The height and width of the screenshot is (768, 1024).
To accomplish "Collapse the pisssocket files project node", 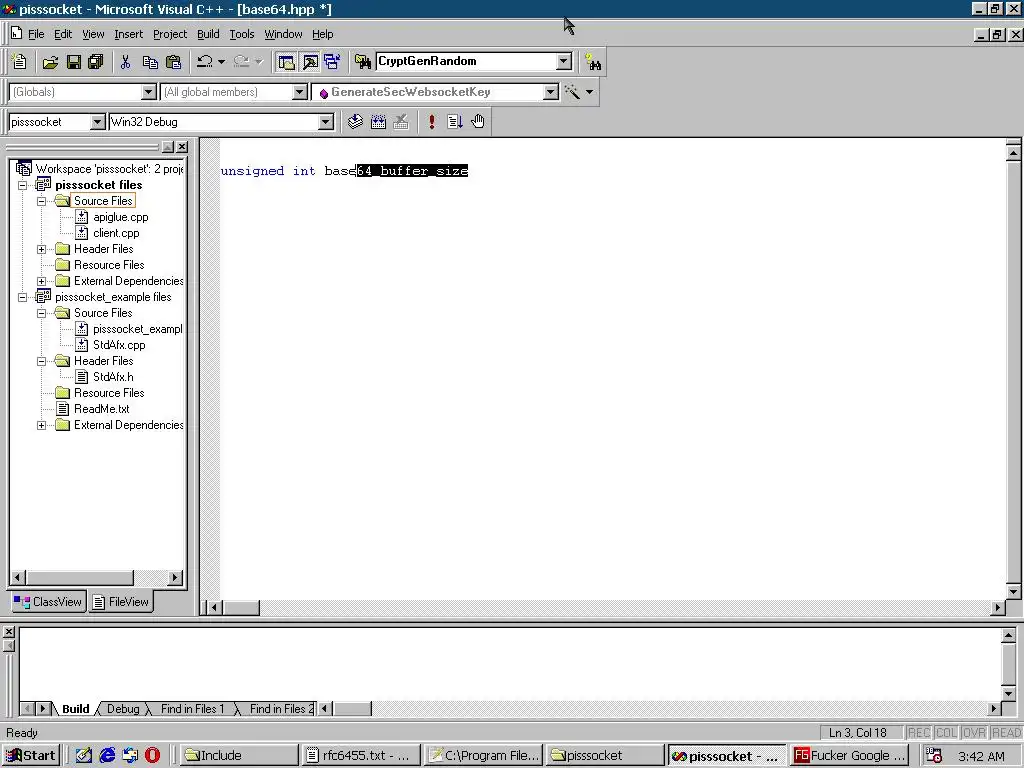I will point(22,185).
